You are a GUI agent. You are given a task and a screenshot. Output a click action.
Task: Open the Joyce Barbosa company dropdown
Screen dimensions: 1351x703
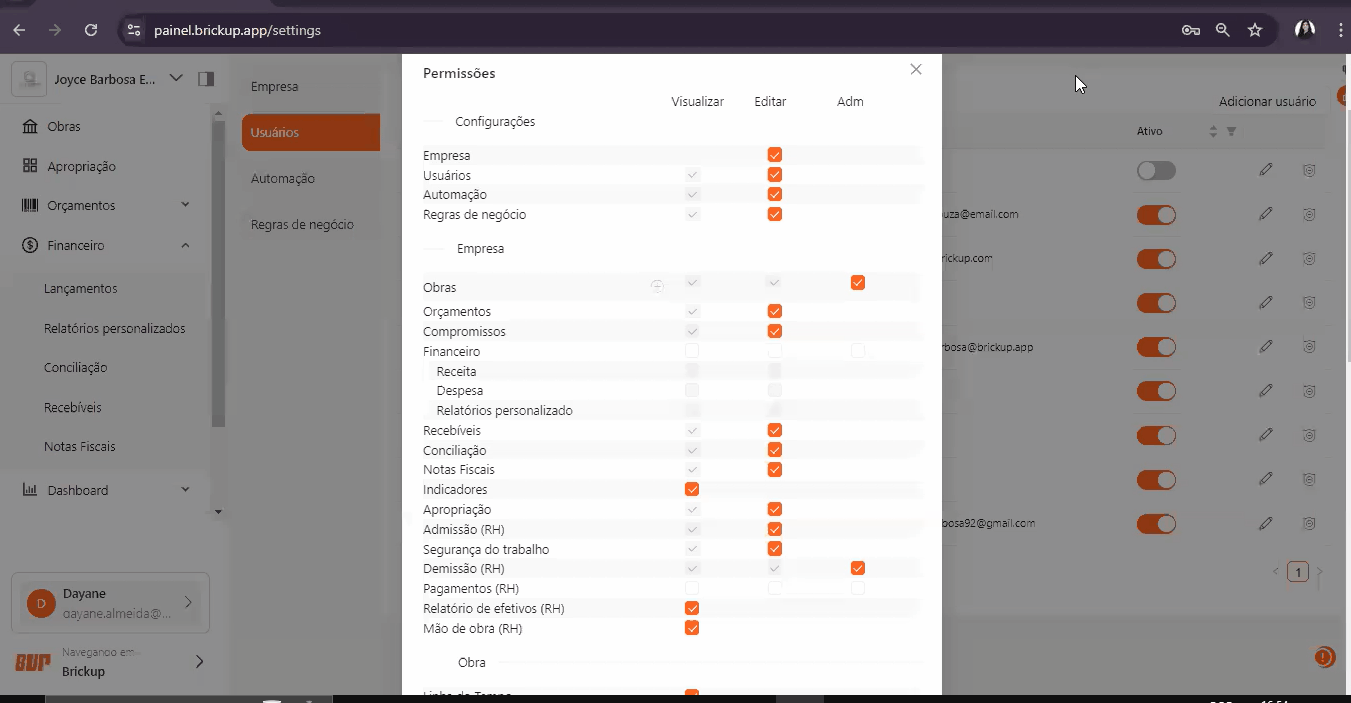click(x=176, y=79)
